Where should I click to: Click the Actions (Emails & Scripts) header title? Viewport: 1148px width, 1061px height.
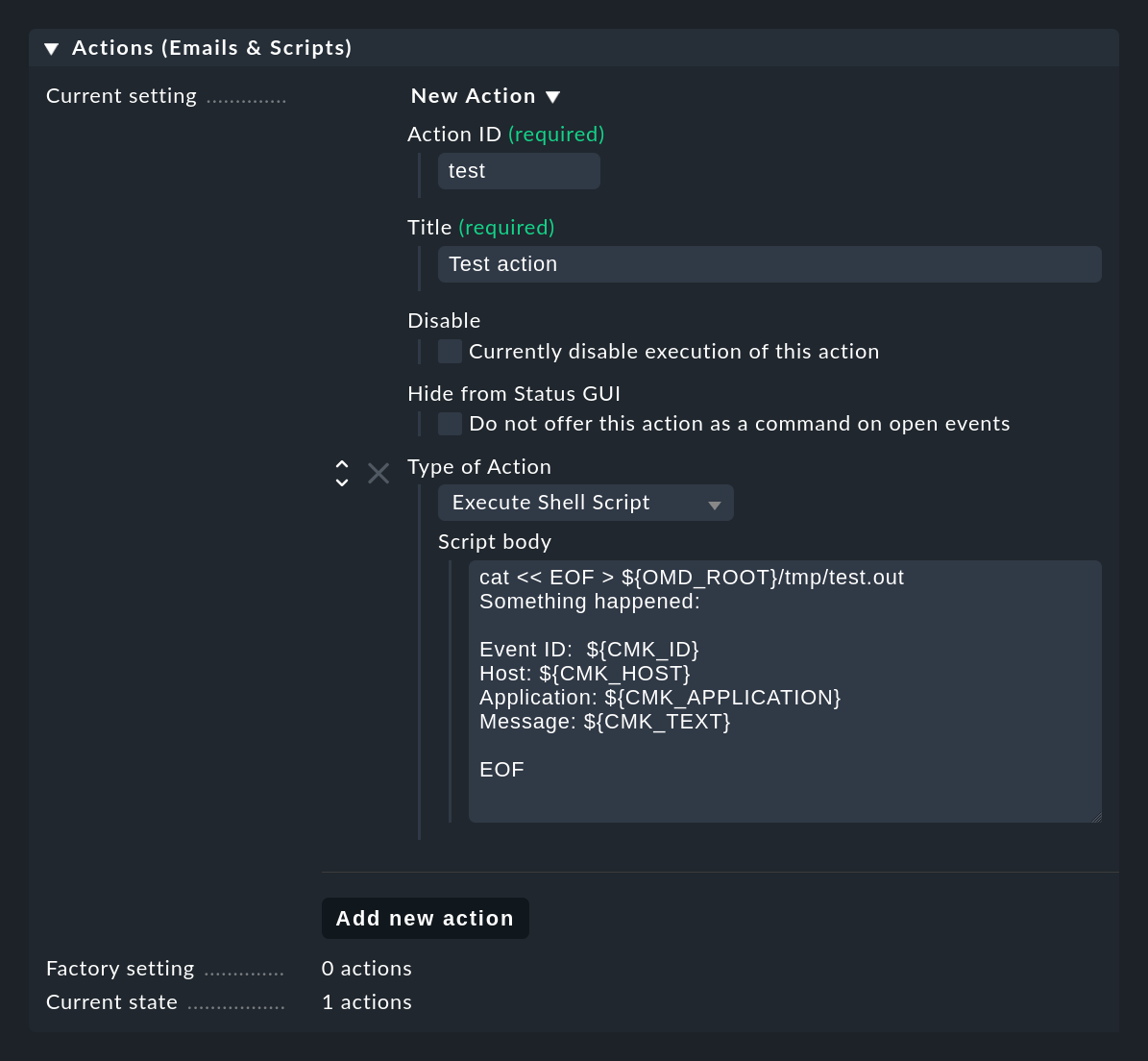tap(211, 48)
